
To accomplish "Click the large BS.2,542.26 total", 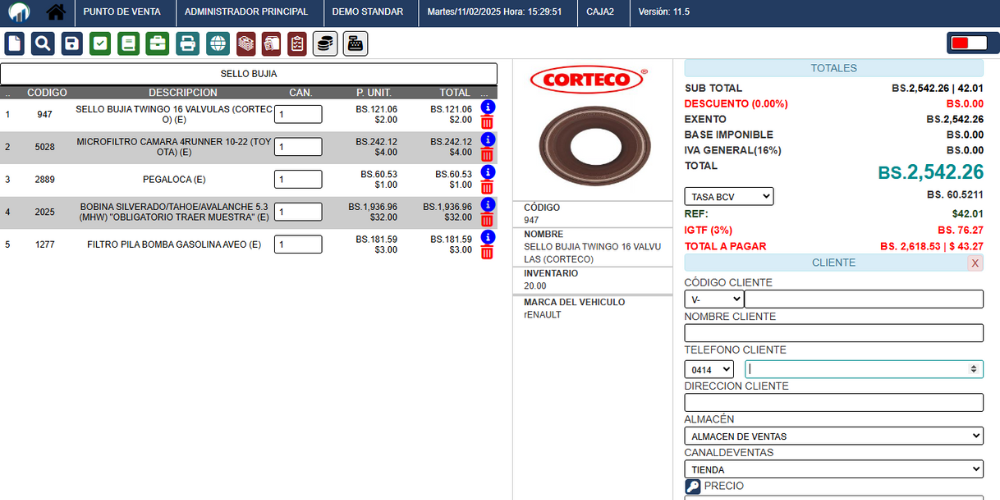I will click(931, 172).
